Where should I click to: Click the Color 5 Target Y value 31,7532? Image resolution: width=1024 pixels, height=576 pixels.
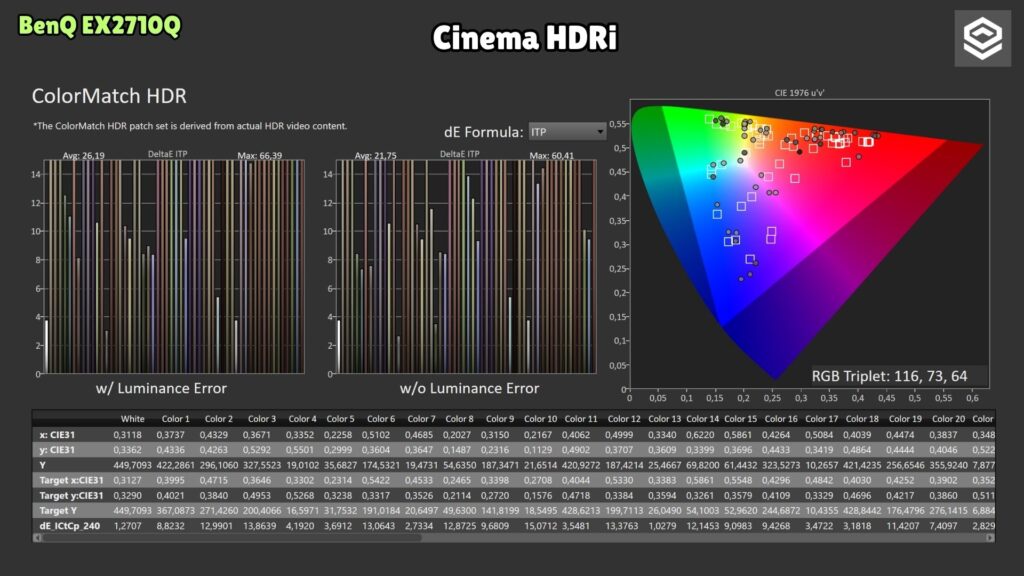341,510
